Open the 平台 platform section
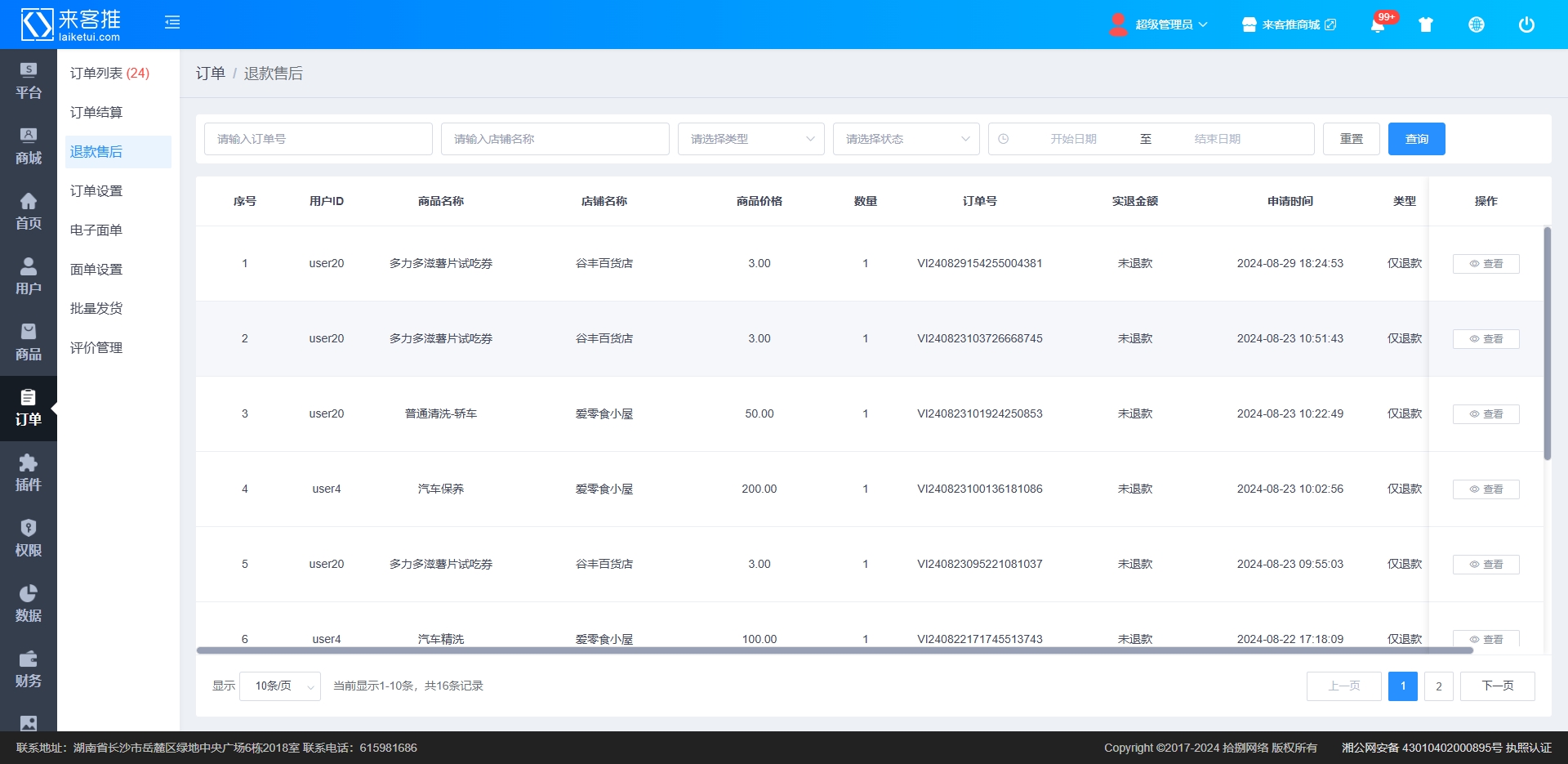 coord(29,81)
